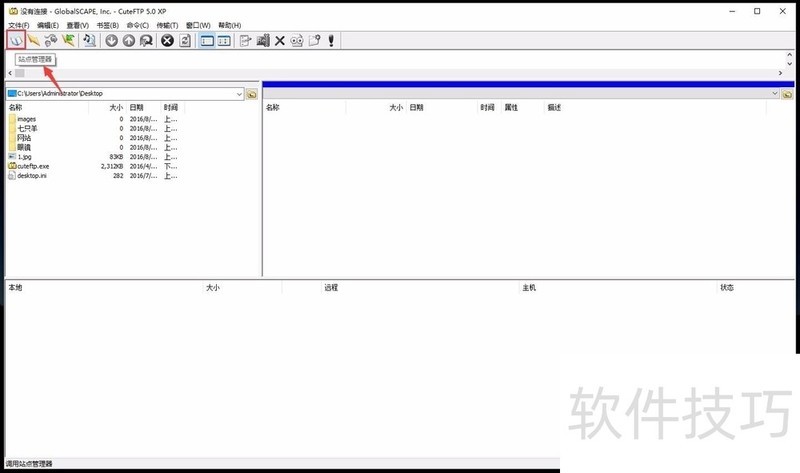
Task: Click the execute building-like toolbar icon
Action: point(263,40)
